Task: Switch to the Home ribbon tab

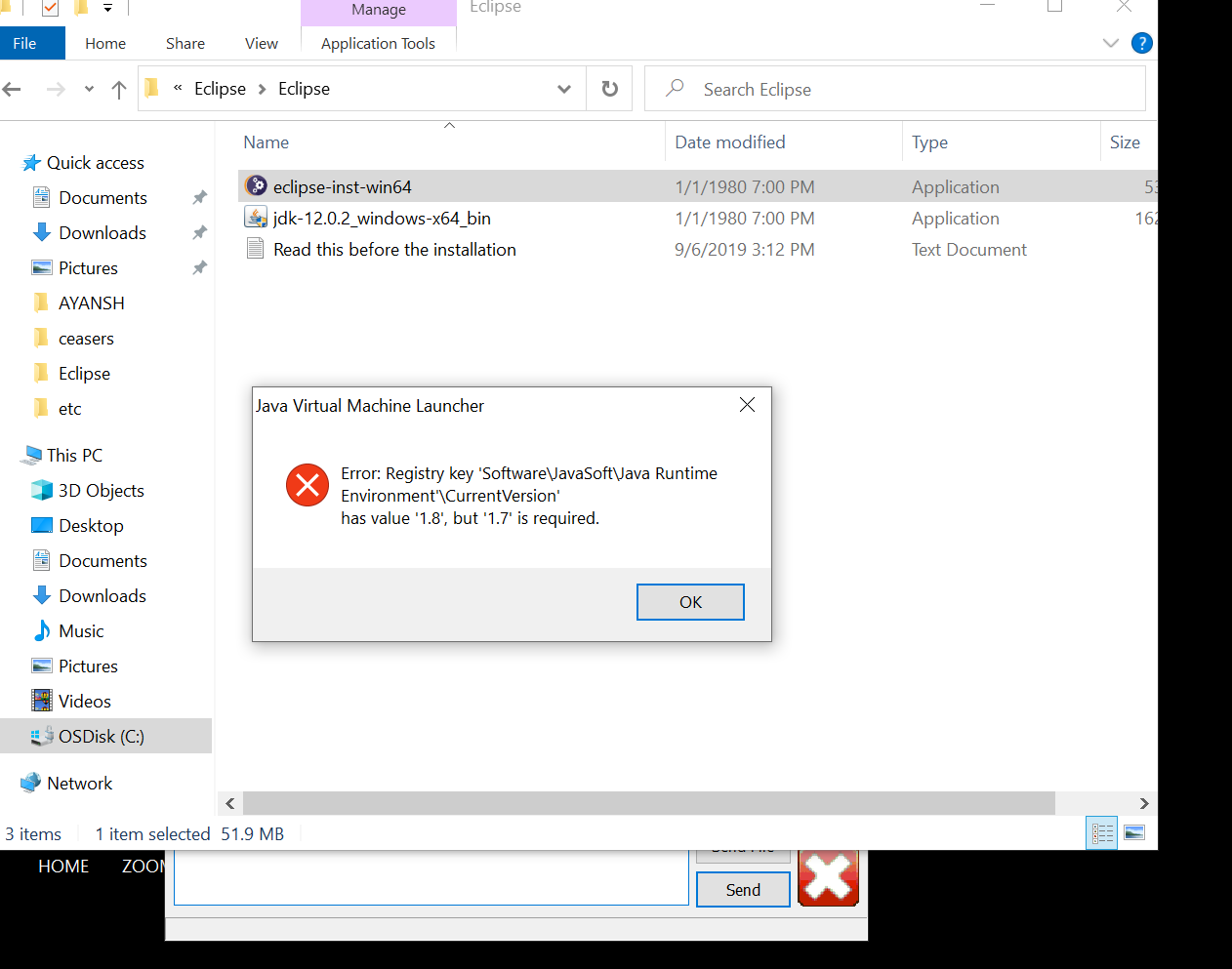Action: tap(105, 43)
